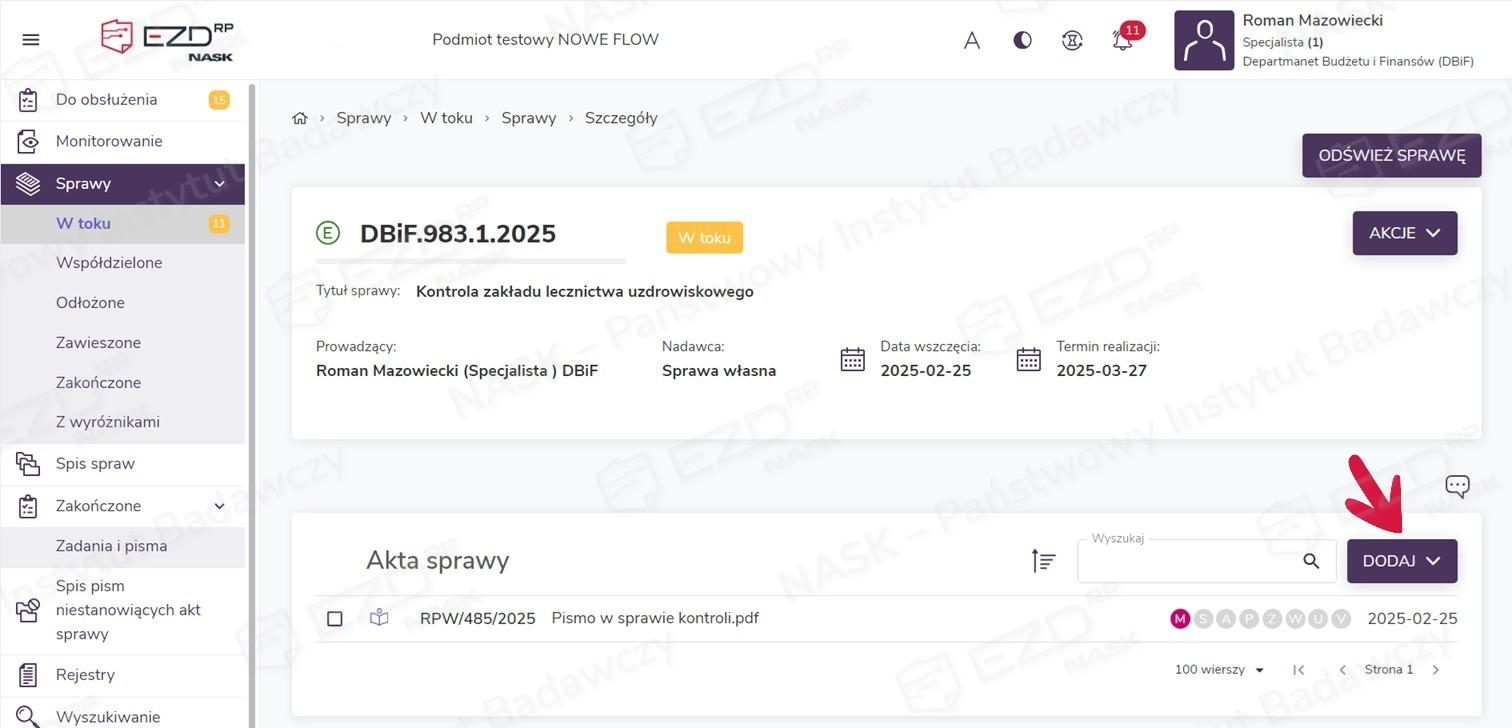Click the sort order icon in Akta sprawy

[x=1043, y=562]
